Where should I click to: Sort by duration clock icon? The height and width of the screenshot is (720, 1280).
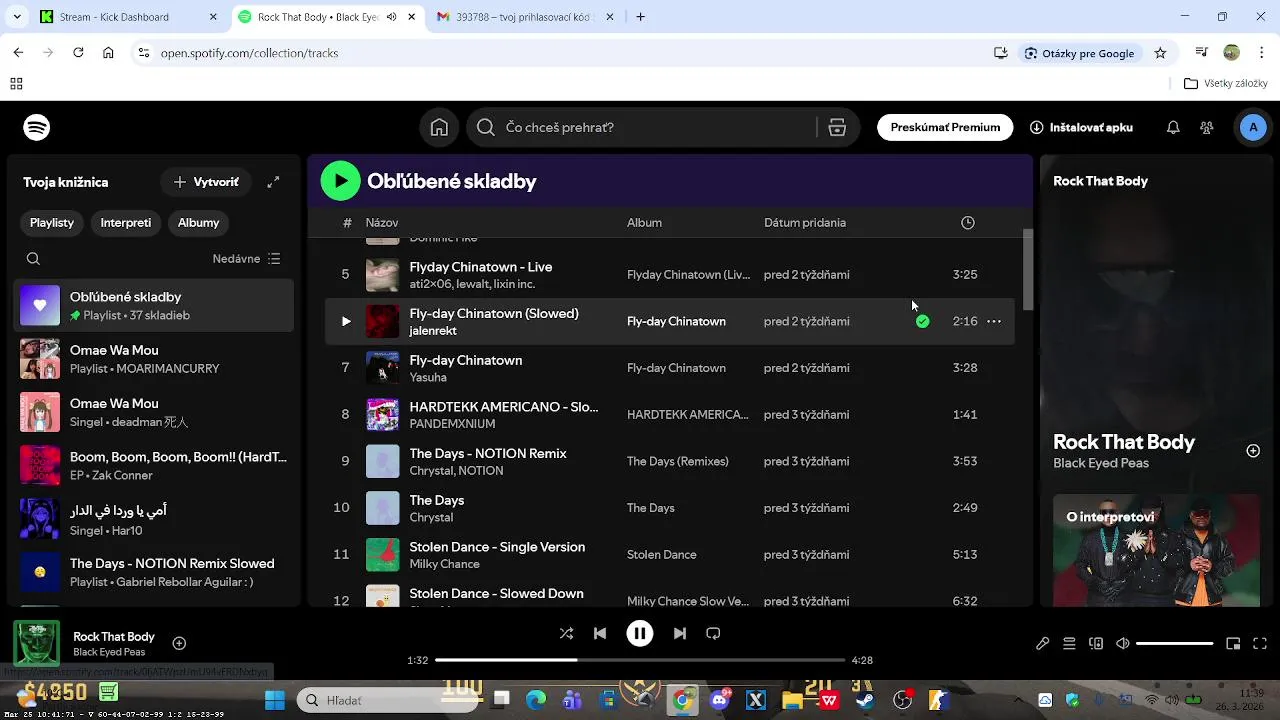[967, 222]
